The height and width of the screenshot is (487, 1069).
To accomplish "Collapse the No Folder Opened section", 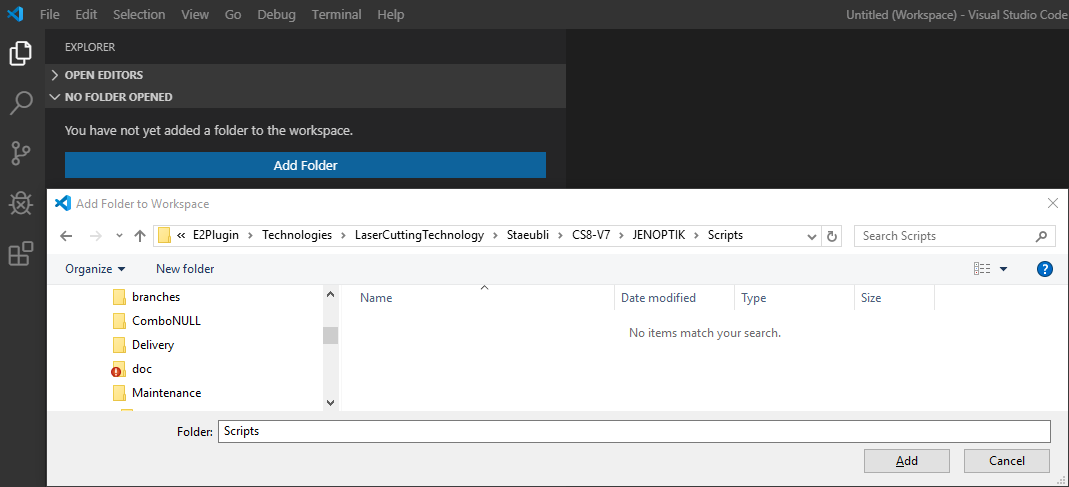I will 118,97.
